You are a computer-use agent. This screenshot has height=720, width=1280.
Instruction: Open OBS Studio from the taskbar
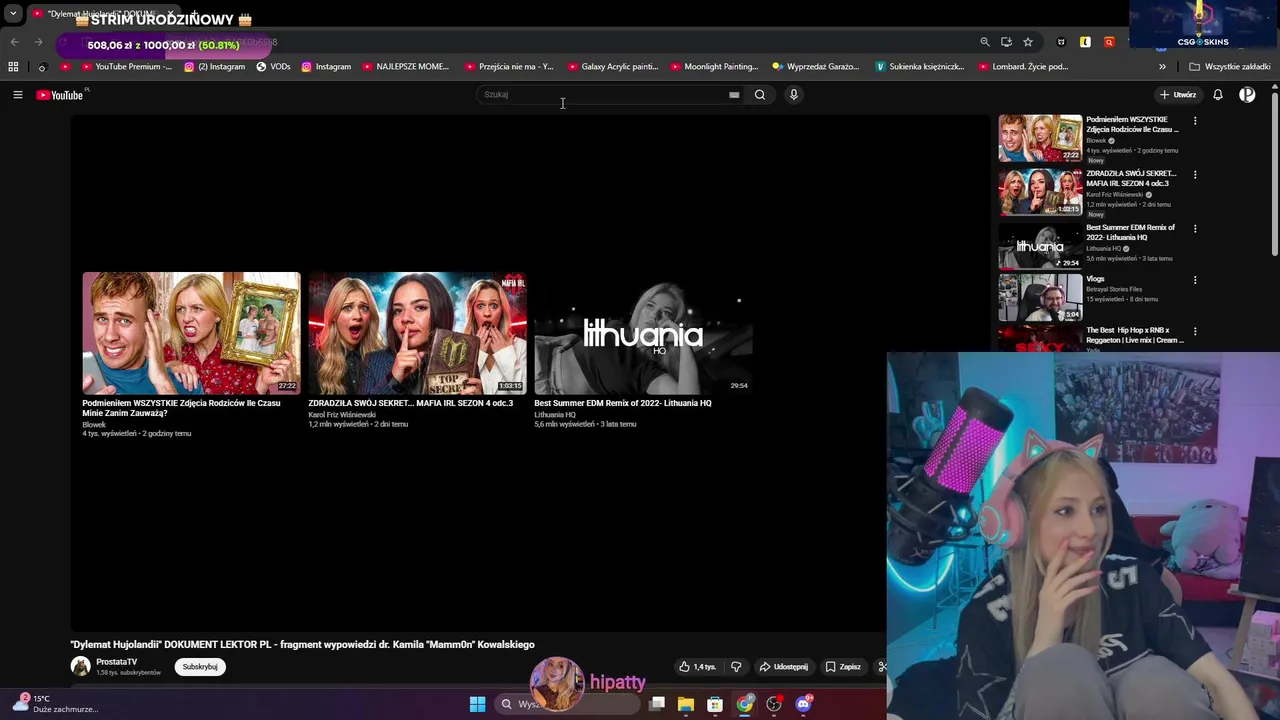774,704
